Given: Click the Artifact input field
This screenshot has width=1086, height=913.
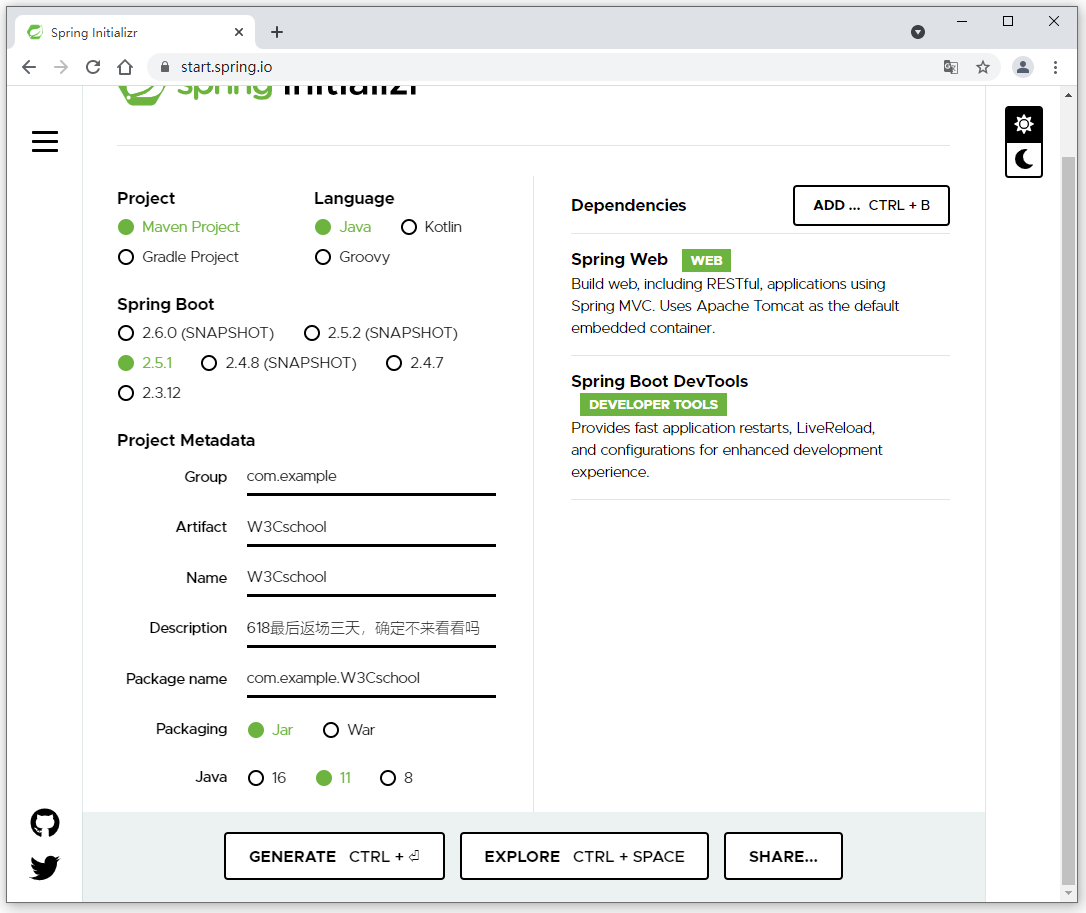Looking at the screenshot, I should pos(370,527).
